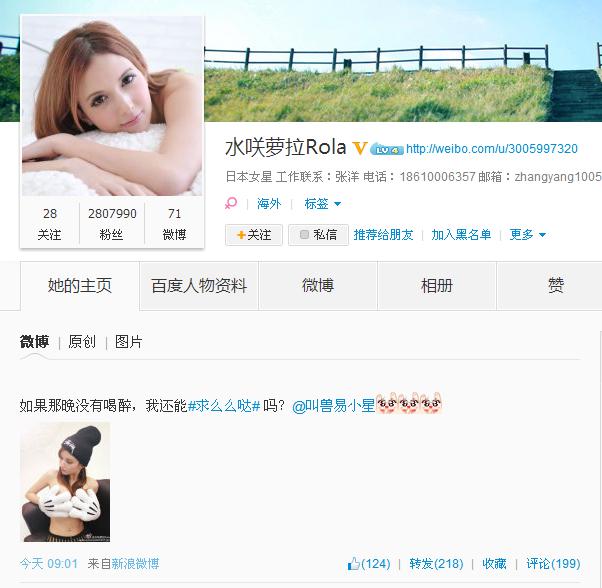Click the bunny emoticons in the post
This screenshot has height=588, width=602.
tap(409, 403)
